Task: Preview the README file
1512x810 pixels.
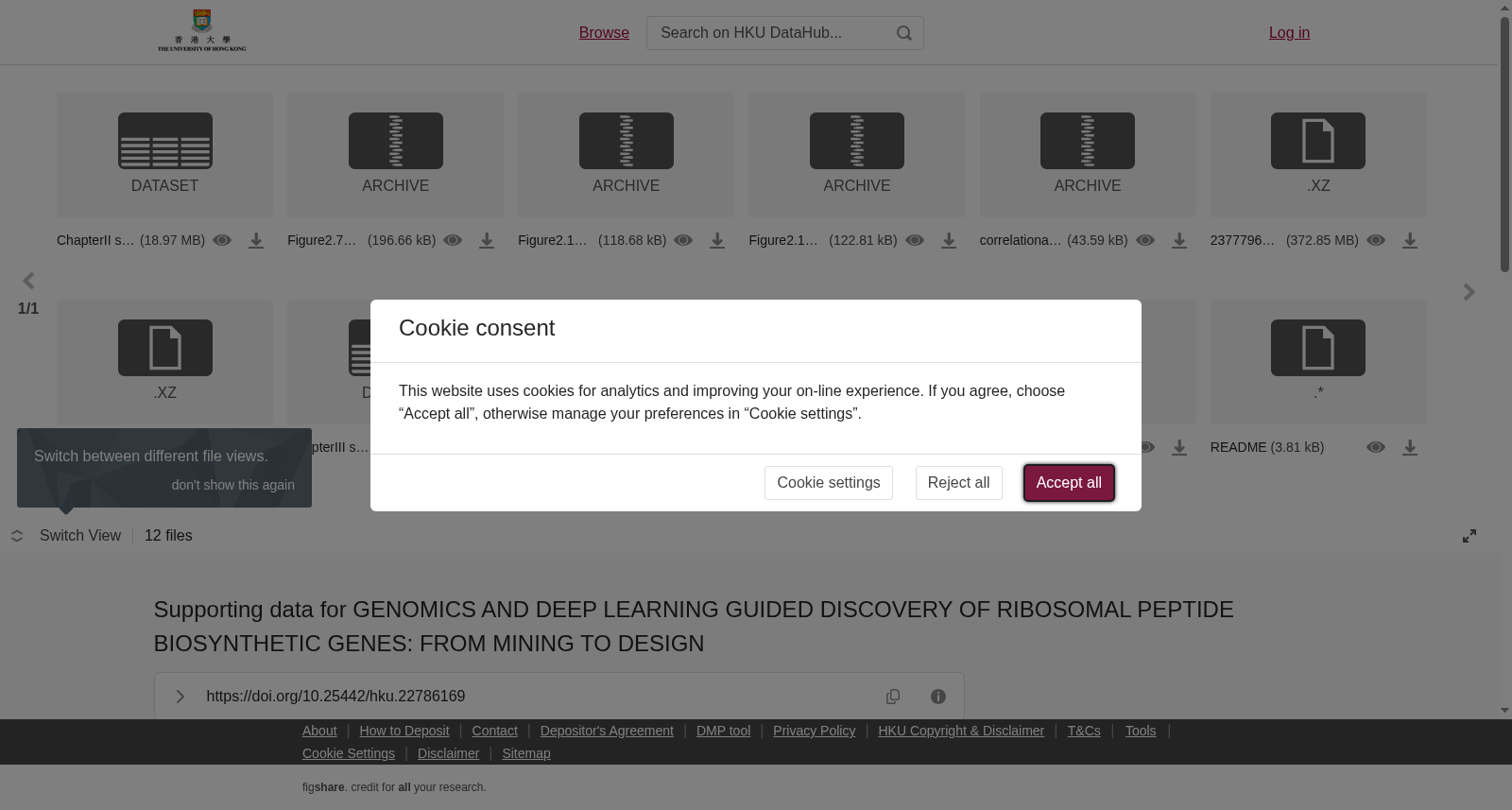Action: coord(1376,447)
